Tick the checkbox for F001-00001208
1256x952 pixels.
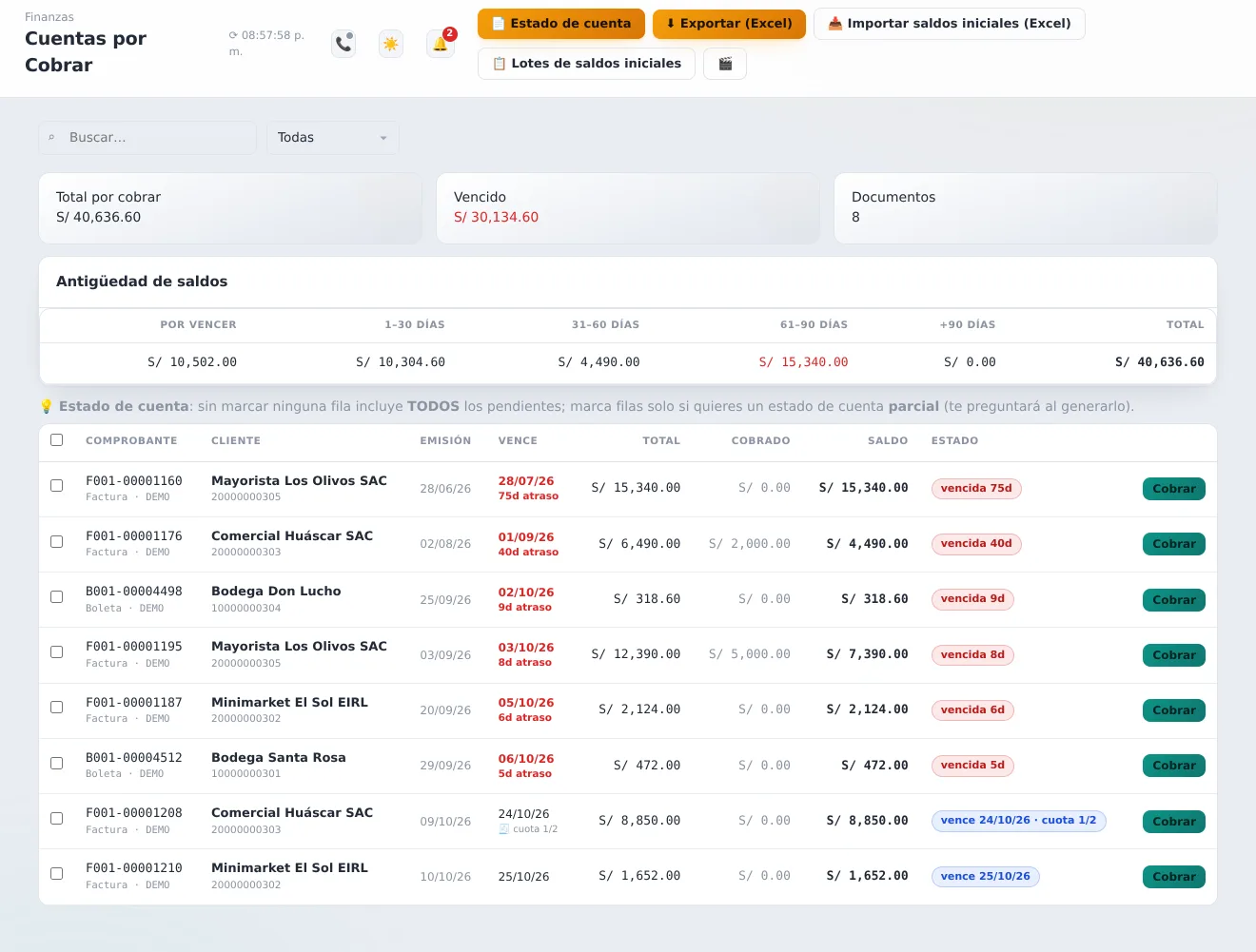click(57, 818)
